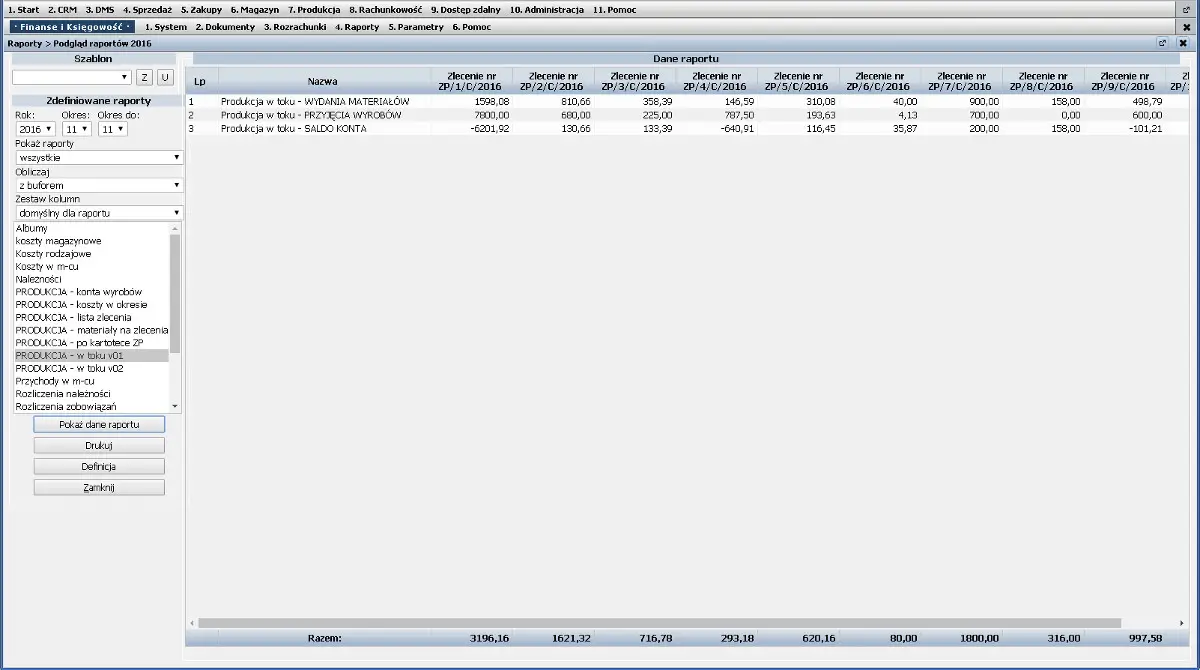Open the 4. Raporty module menu
Image resolution: width=1200 pixels, height=670 pixels.
click(x=357, y=27)
